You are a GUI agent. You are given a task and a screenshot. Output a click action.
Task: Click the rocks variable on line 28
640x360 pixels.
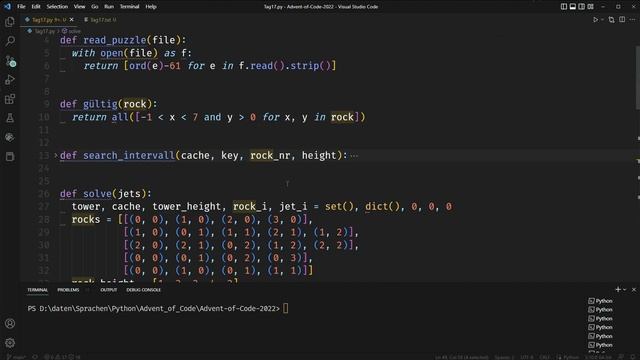86,219
